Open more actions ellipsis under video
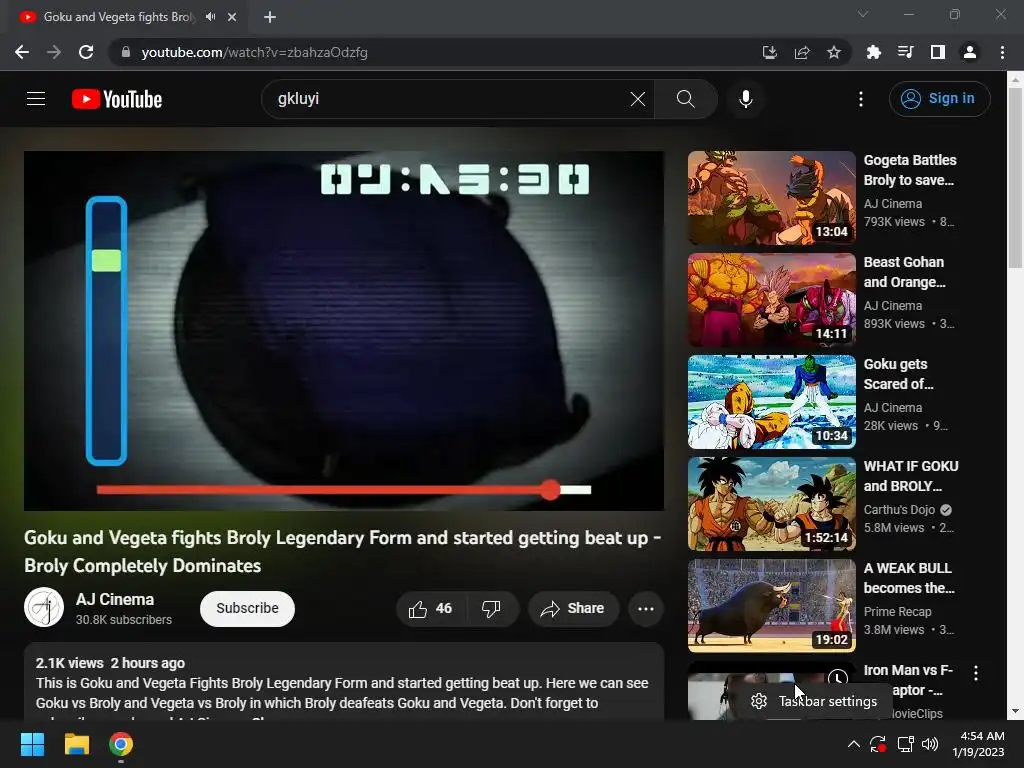The width and height of the screenshot is (1024, 768). pos(646,609)
